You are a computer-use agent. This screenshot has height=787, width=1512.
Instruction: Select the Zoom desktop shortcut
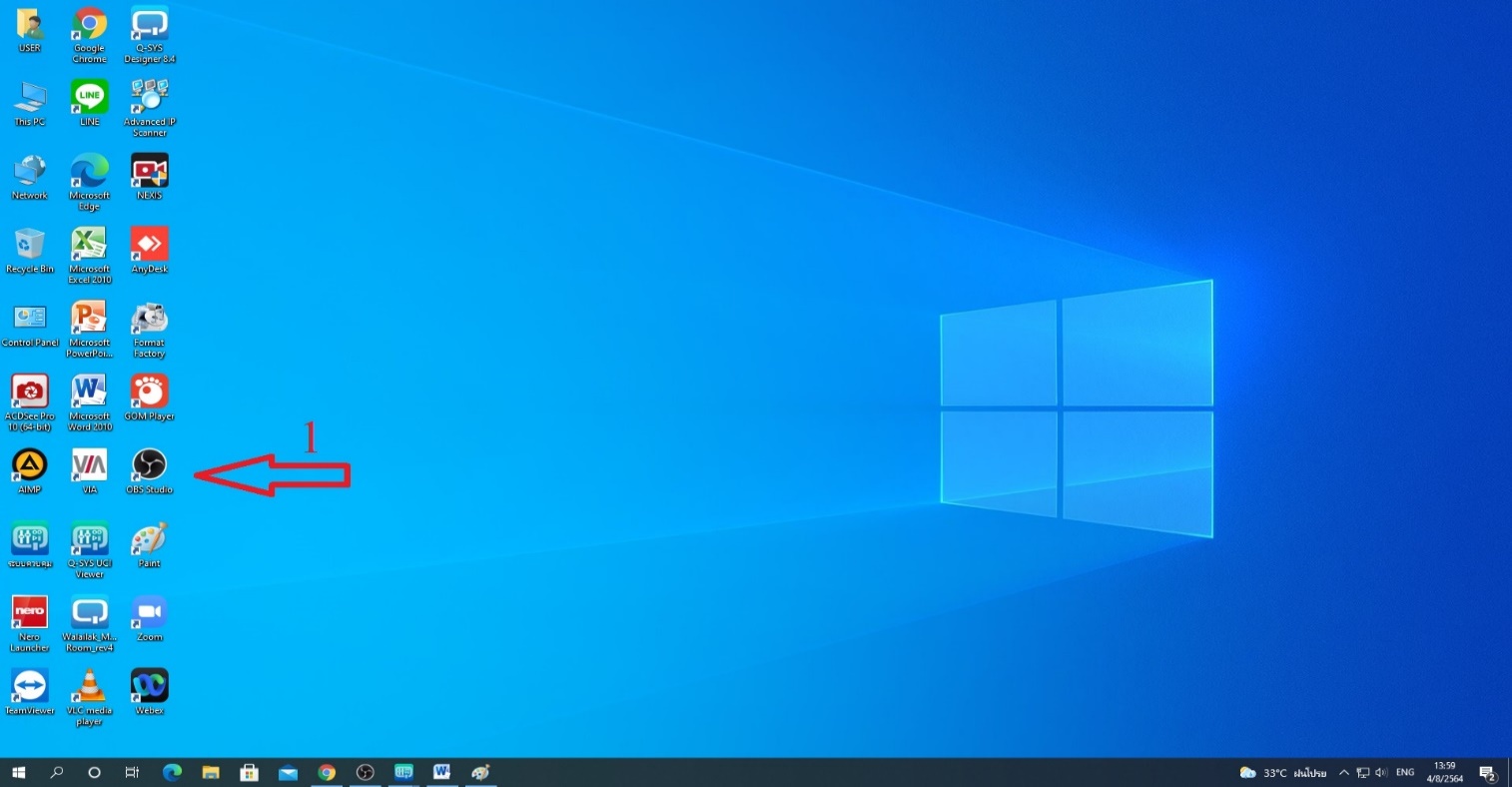(150, 620)
